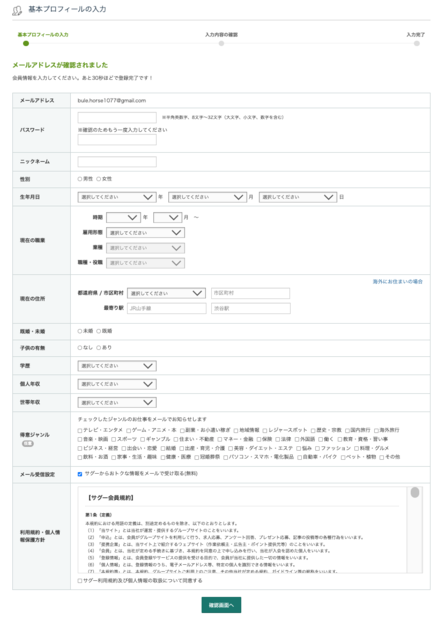Select the 既婚 radio button
The image size is (445, 628).
99,331
